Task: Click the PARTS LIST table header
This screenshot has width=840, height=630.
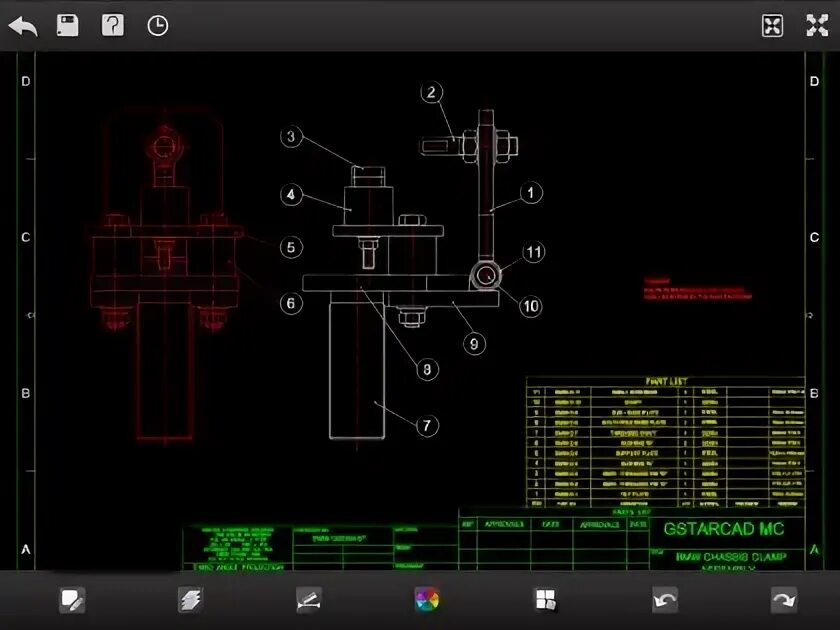Action: pyautogui.click(x=664, y=383)
